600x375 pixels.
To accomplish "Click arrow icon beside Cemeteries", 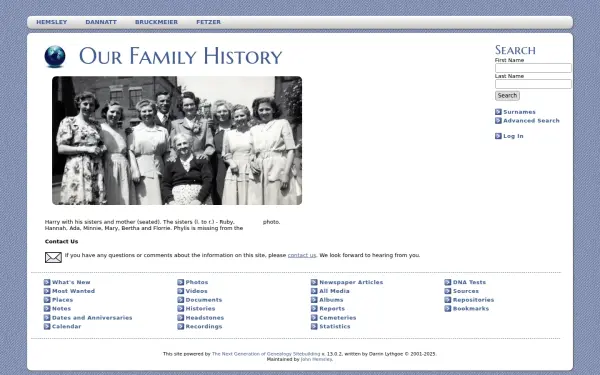I will coord(314,318).
